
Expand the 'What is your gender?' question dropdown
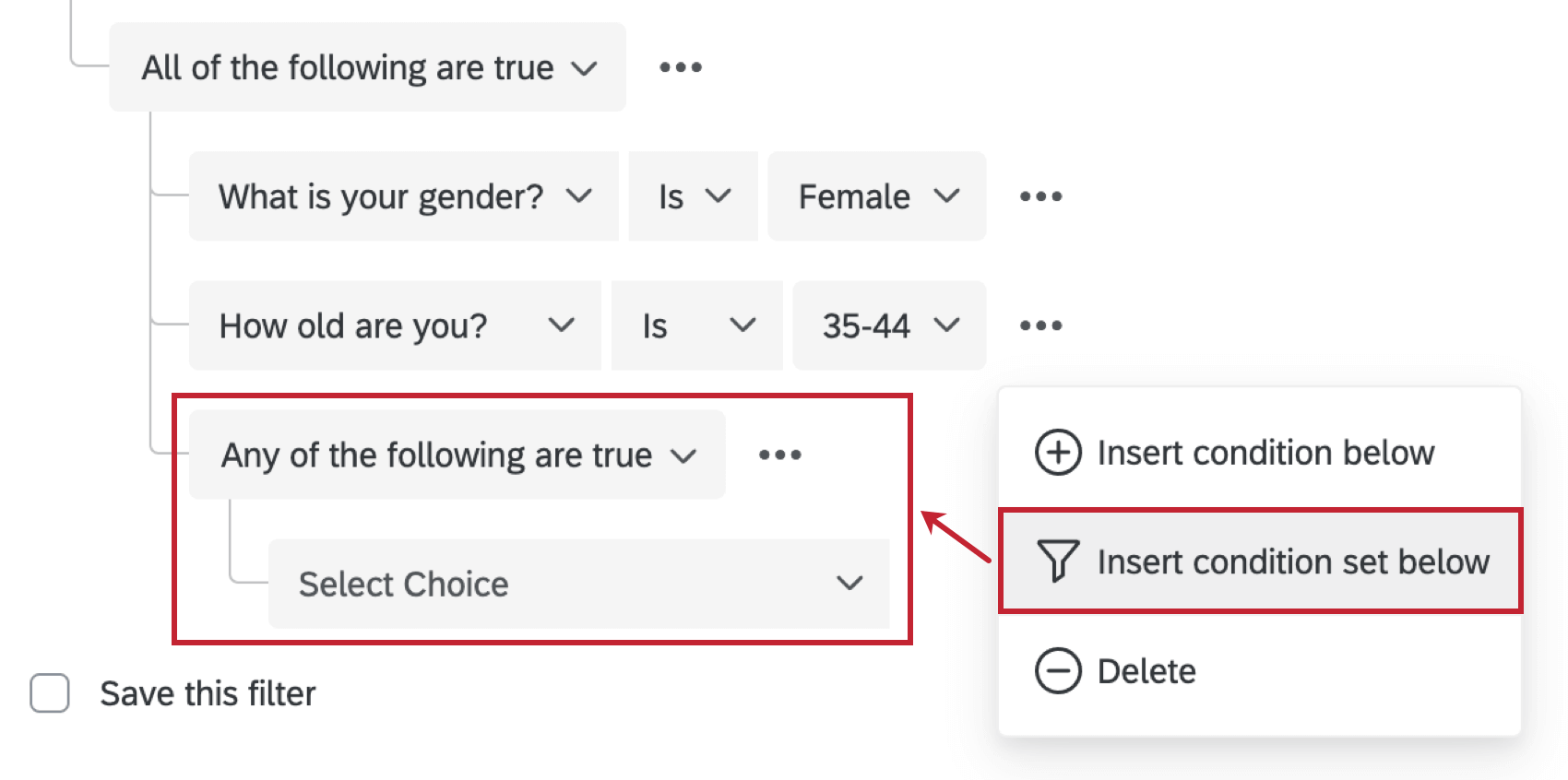coord(581,195)
